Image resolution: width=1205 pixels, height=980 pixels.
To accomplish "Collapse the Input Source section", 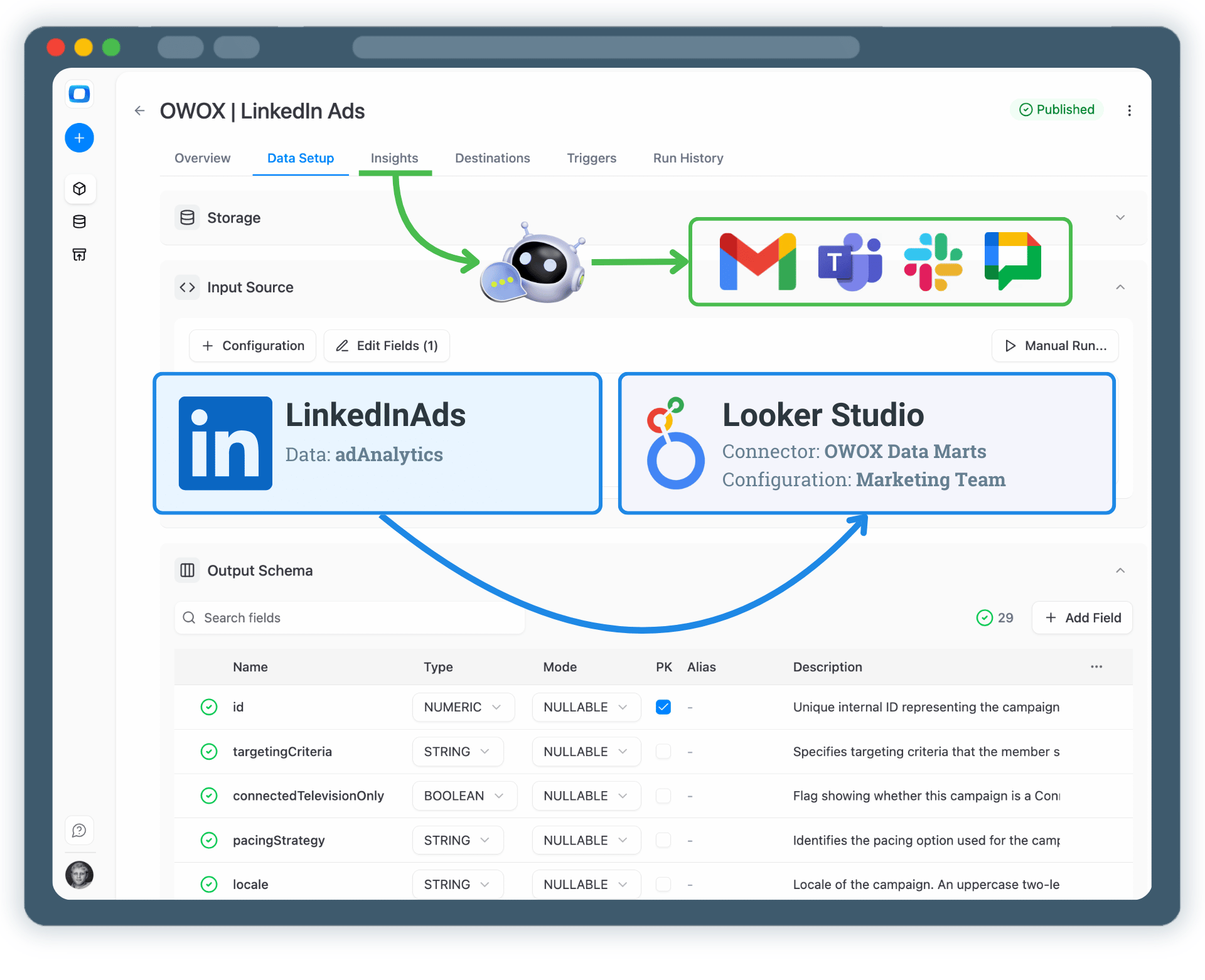I will (1121, 287).
